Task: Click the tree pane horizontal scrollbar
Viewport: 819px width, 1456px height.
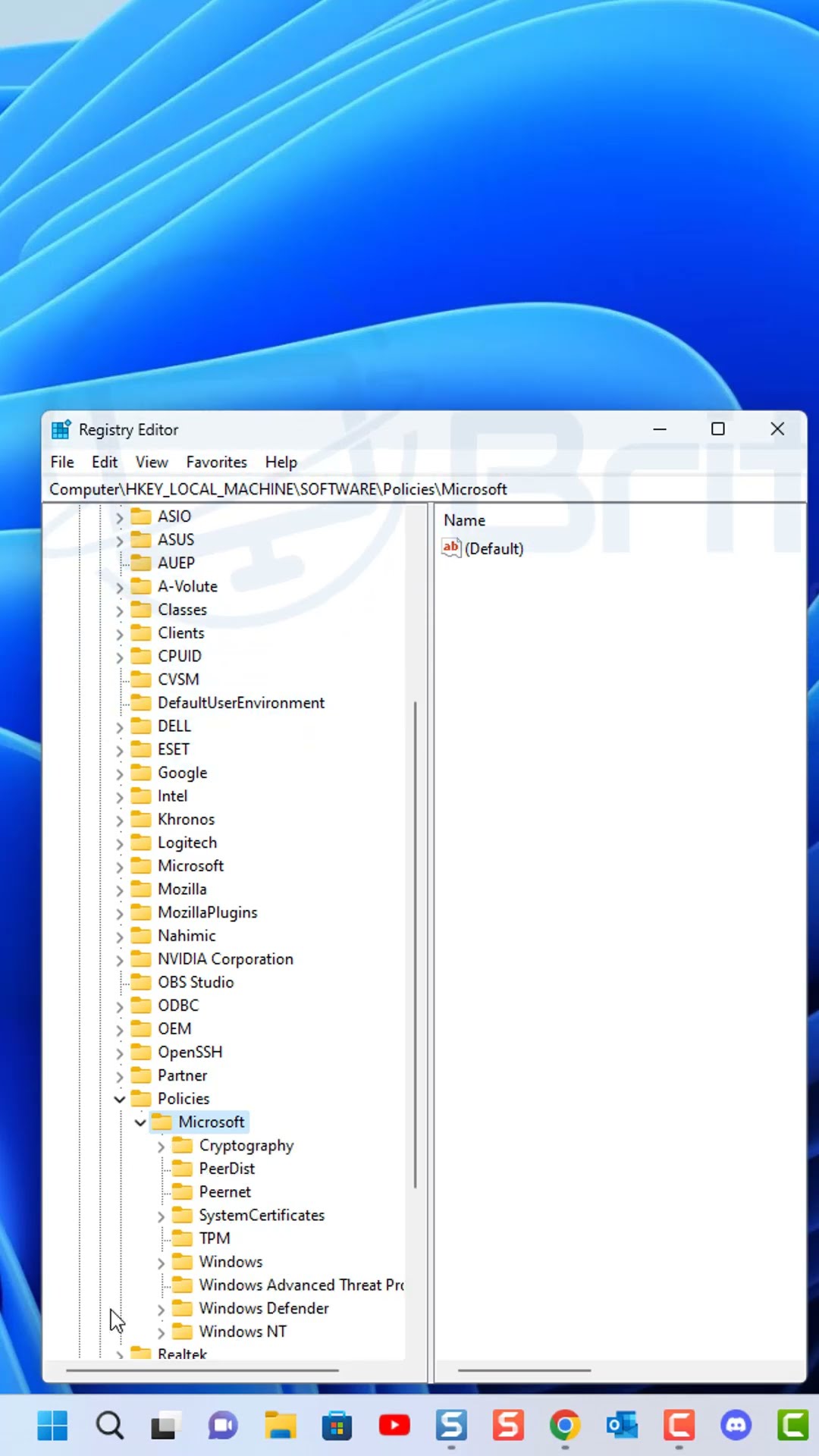Action: [202, 1370]
